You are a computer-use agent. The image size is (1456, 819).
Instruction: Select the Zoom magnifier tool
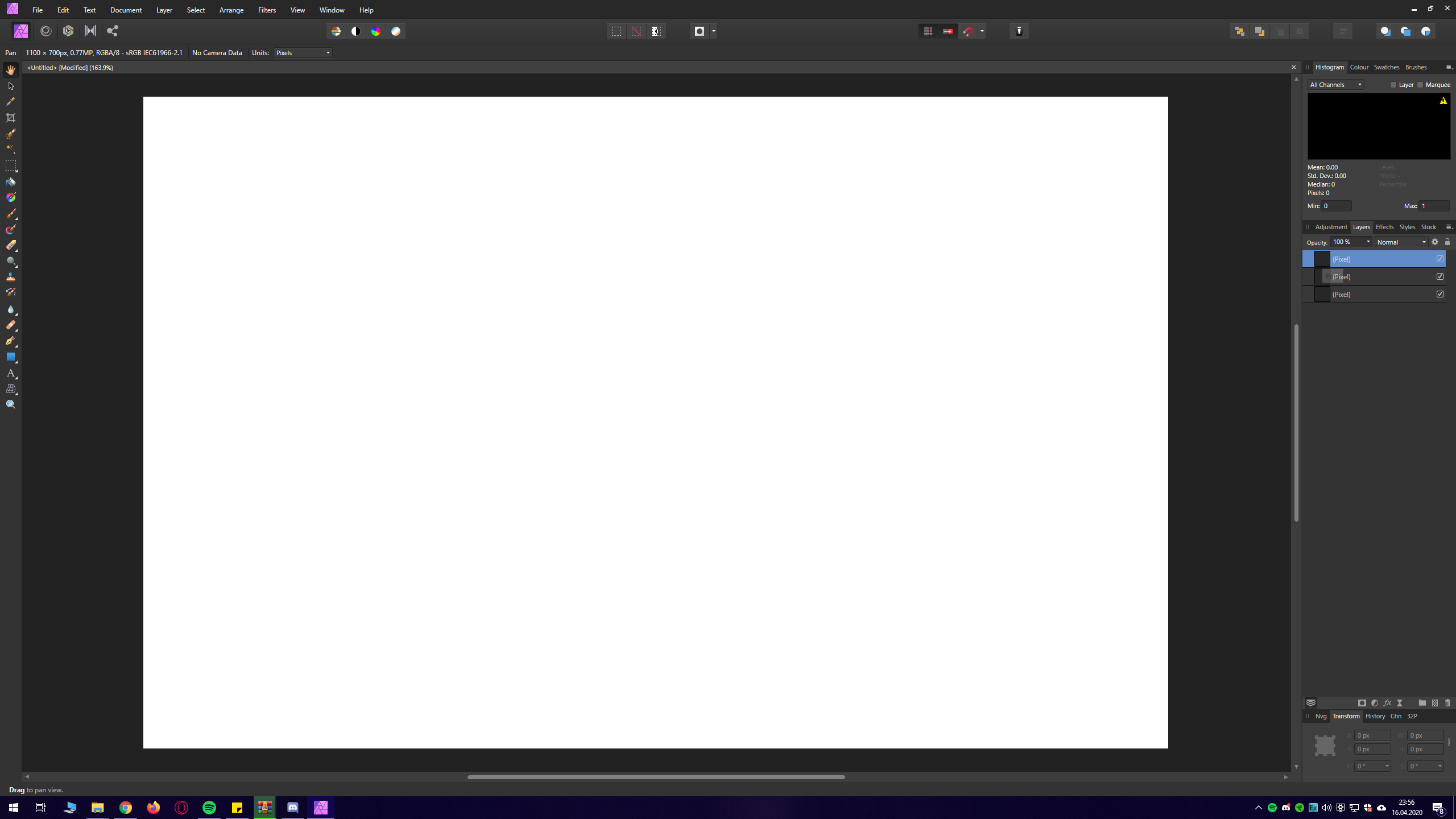(11, 404)
